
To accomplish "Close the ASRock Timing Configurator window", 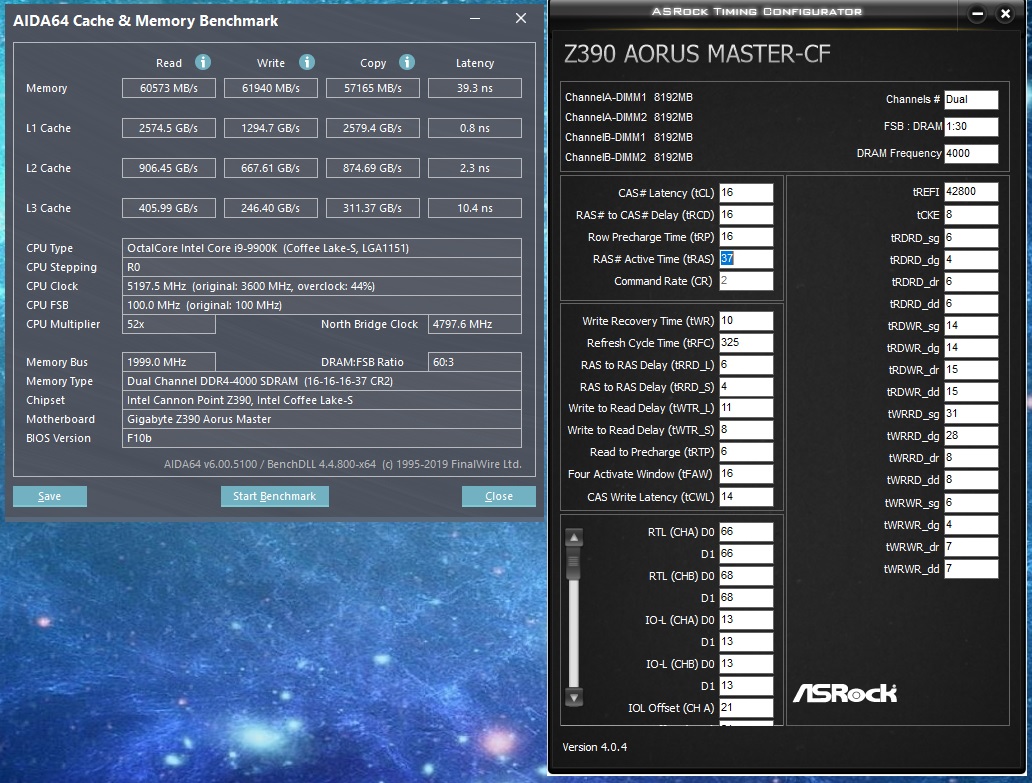I will click(1005, 13).
